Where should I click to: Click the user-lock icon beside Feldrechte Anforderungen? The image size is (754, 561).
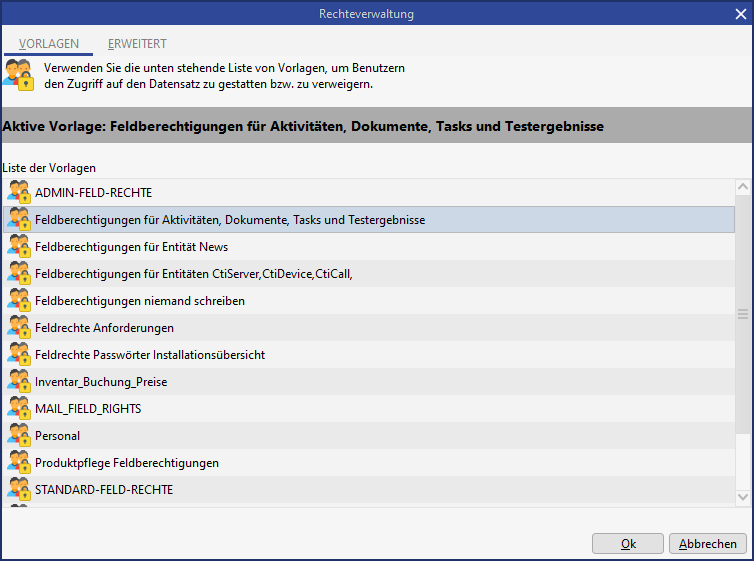click(19, 327)
